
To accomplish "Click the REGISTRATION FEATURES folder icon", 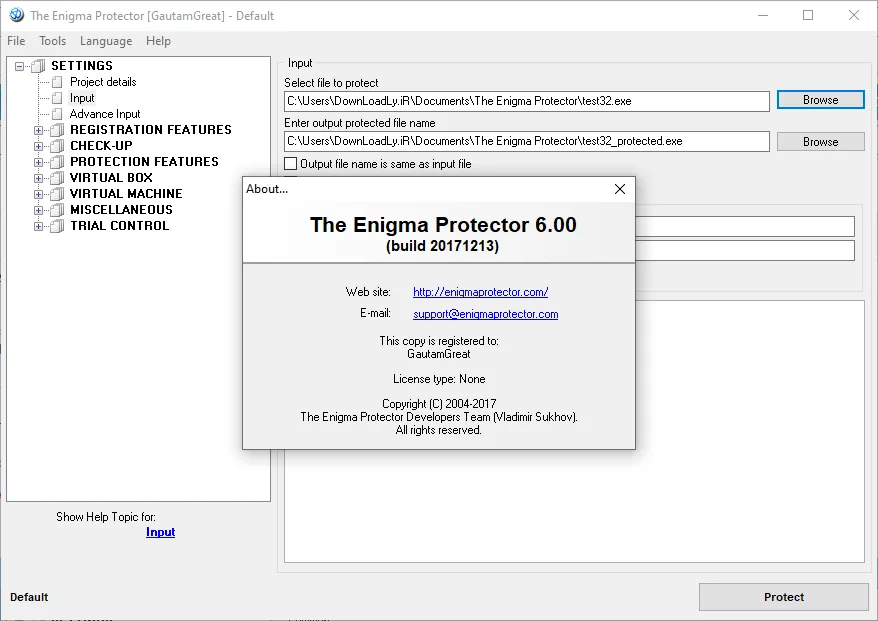I will point(57,130).
